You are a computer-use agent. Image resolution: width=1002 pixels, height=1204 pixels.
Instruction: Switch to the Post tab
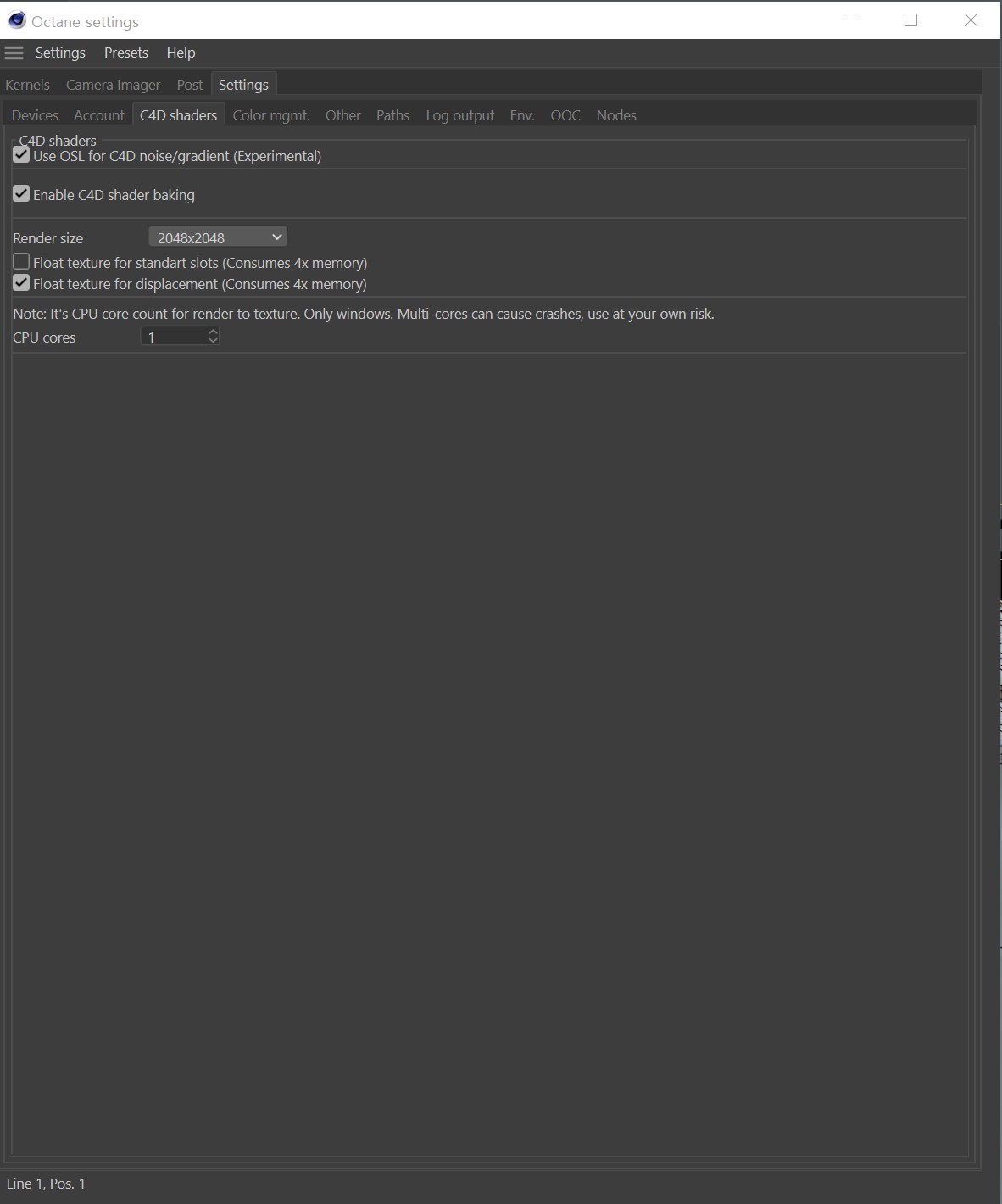(190, 85)
